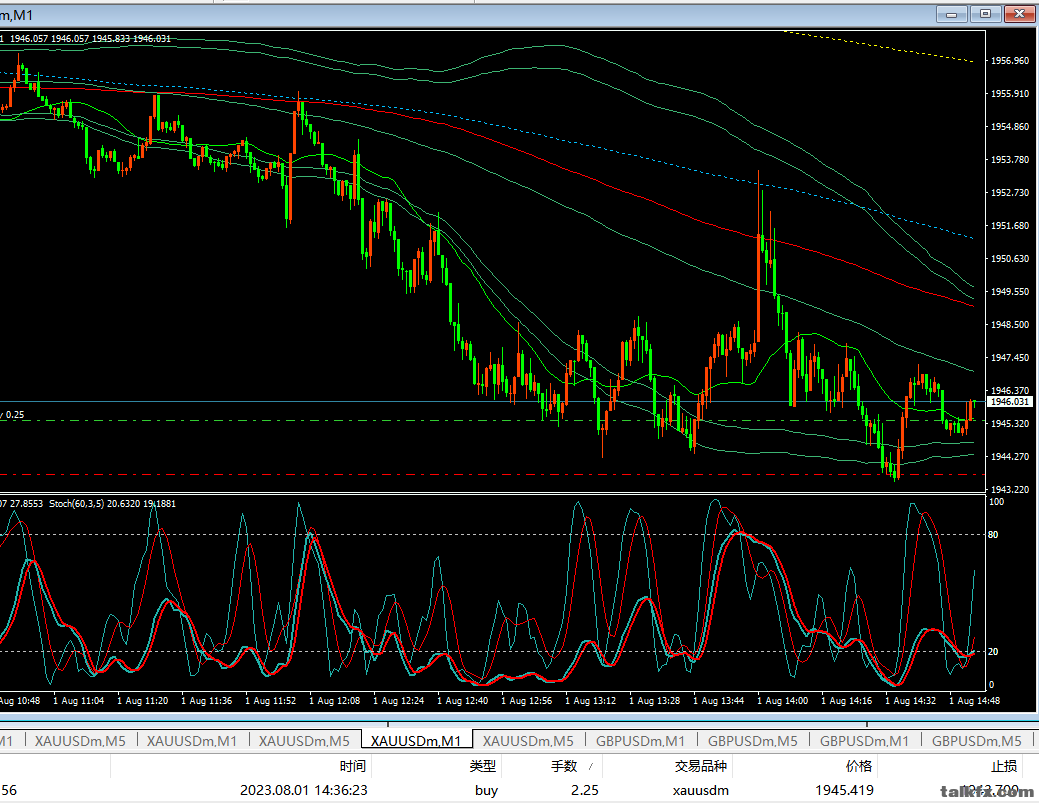Switch to the XAUUSDm,M5 tab beside active tab's right
Viewport: 1039px width, 803px height.
click(528, 741)
